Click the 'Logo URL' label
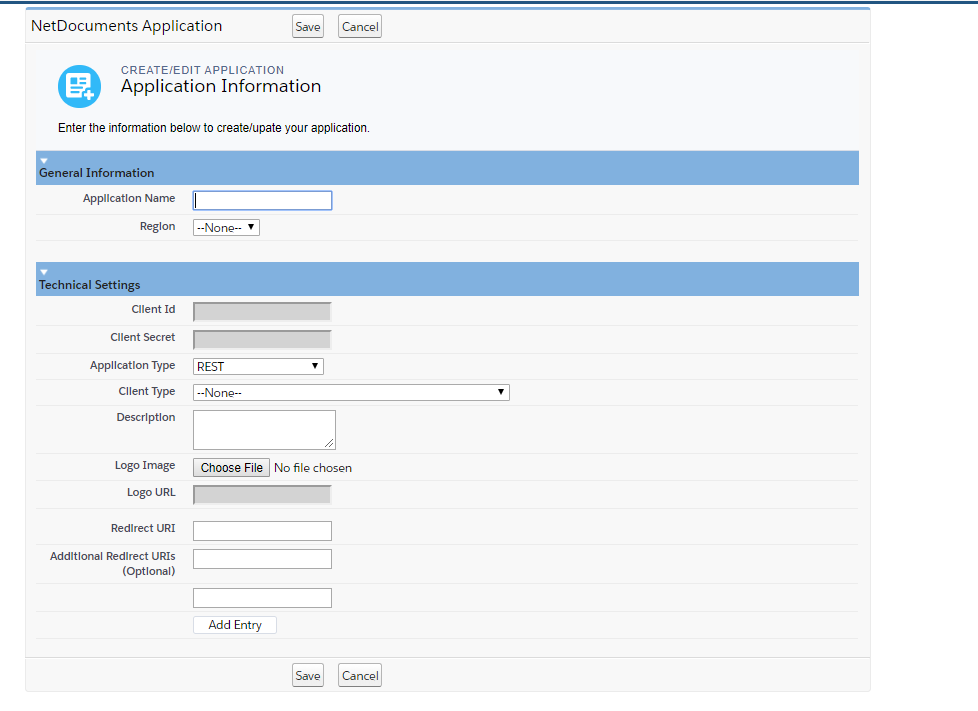Image resolution: width=978 pixels, height=711 pixels. tap(151, 493)
